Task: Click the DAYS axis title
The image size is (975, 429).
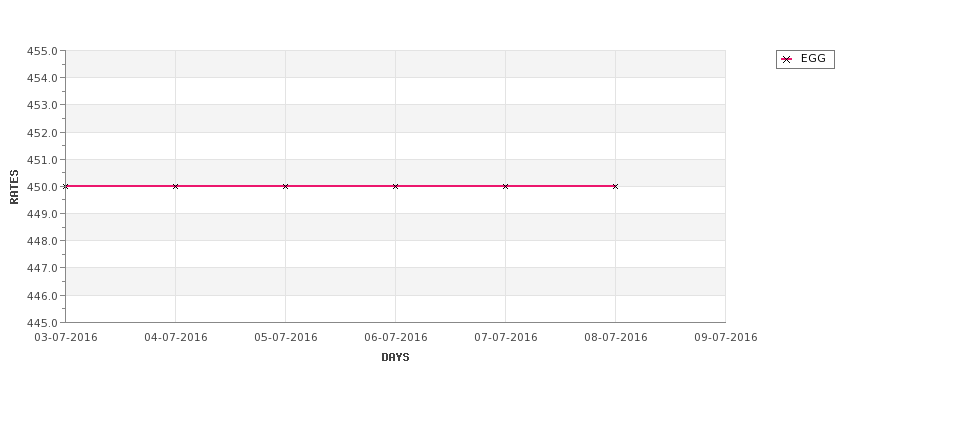Action: pos(395,358)
